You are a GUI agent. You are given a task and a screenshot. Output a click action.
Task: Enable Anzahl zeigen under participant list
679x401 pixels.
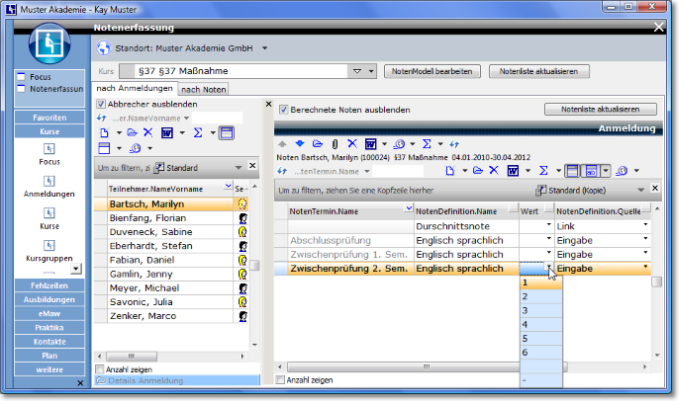click(x=100, y=369)
